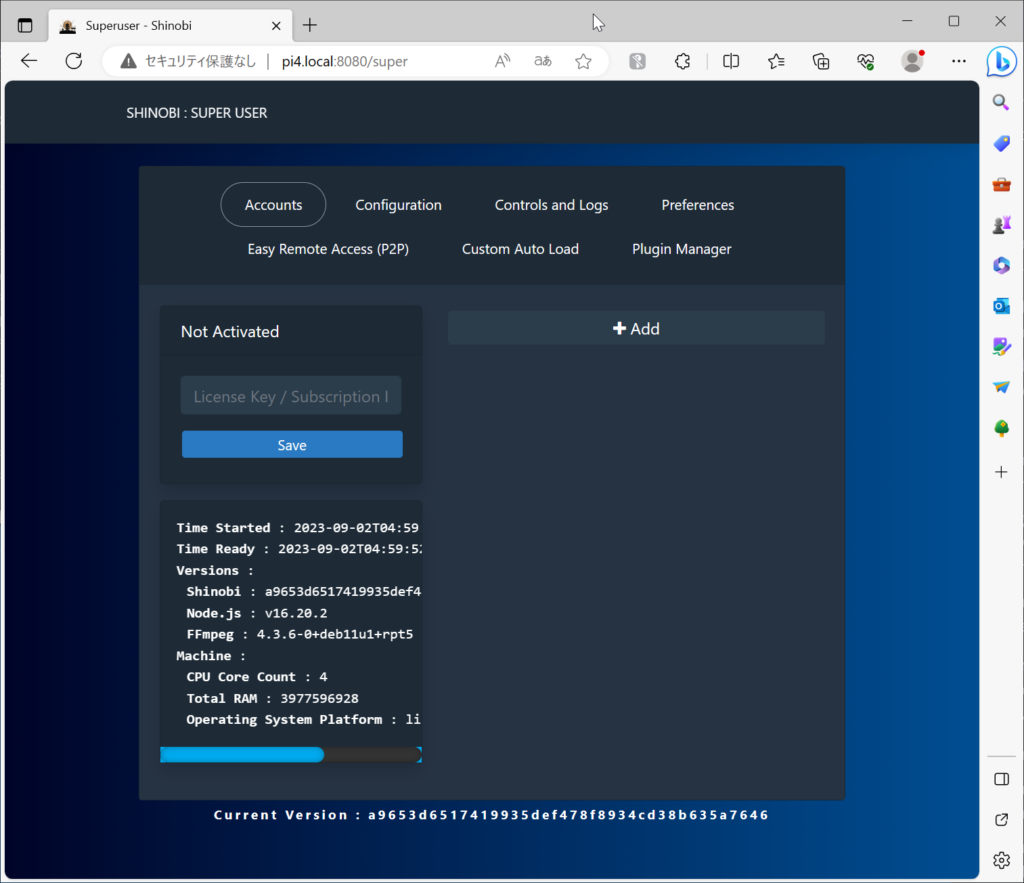Click the Extensions puzzle icon
The width and height of the screenshot is (1024, 883).
coord(682,61)
